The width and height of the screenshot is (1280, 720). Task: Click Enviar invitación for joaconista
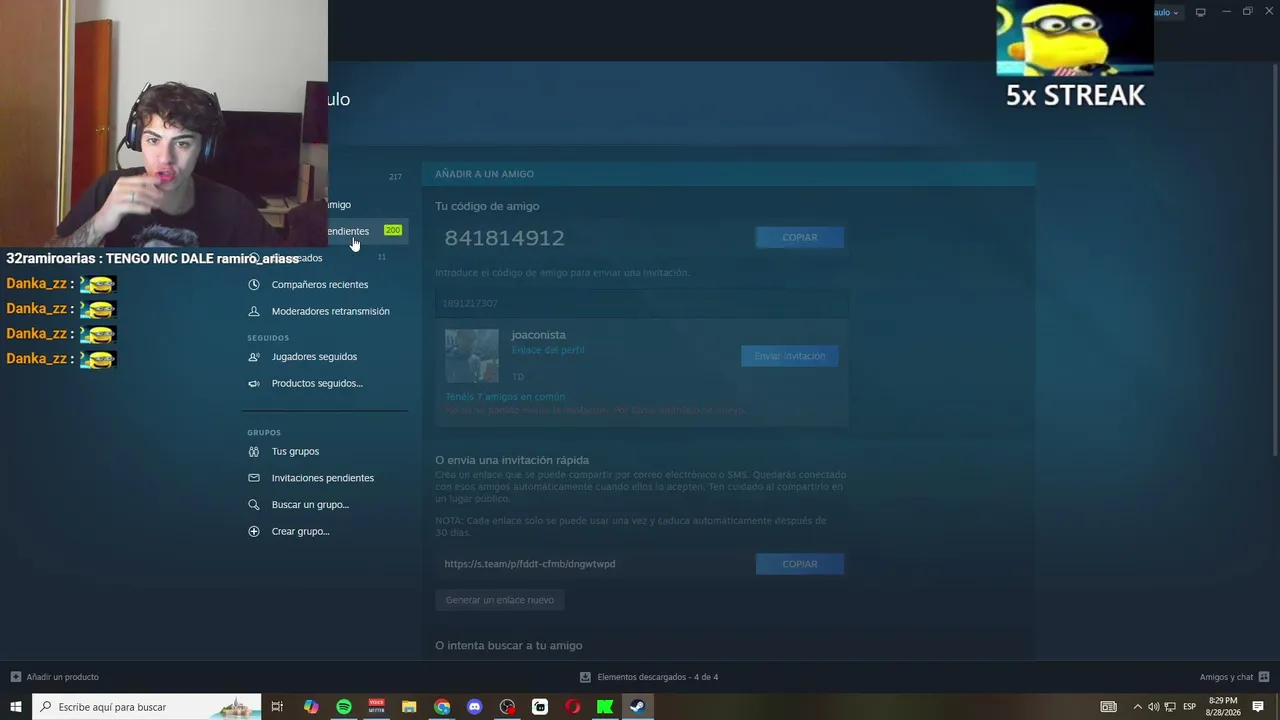click(790, 356)
